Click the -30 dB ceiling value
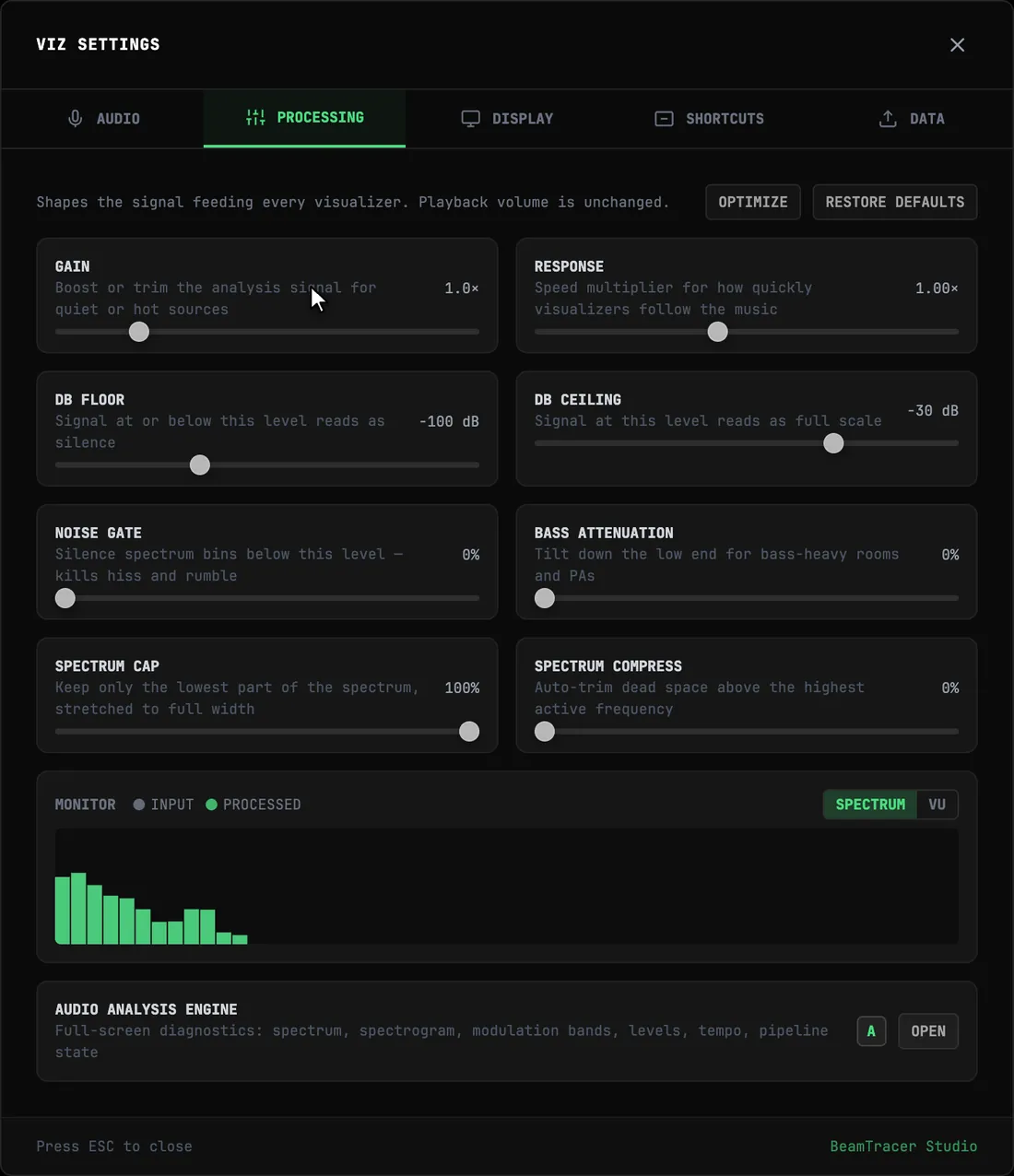 pos(933,410)
